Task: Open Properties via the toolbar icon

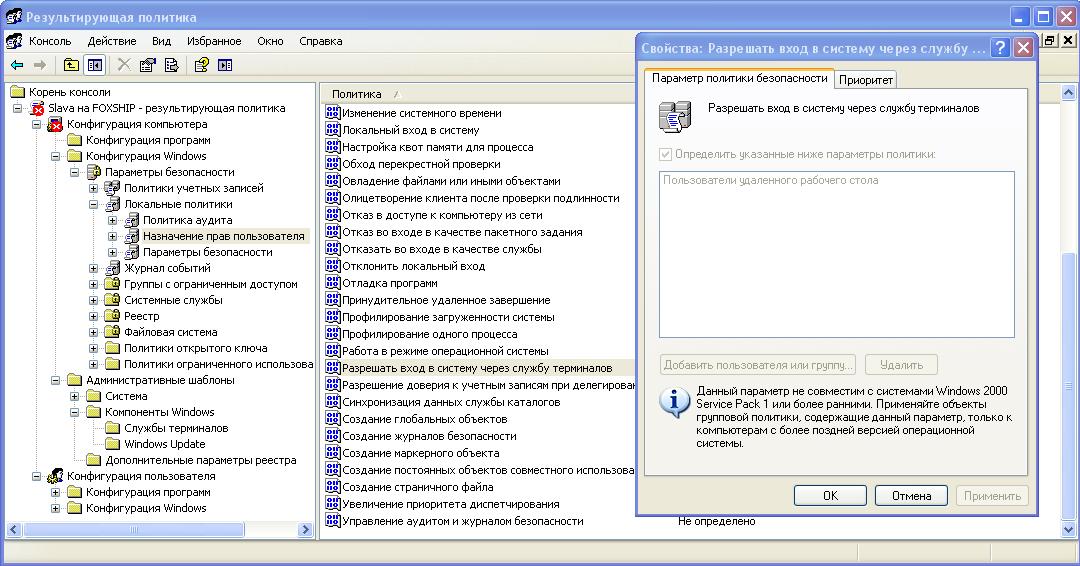Action: [x=147, y=65]
